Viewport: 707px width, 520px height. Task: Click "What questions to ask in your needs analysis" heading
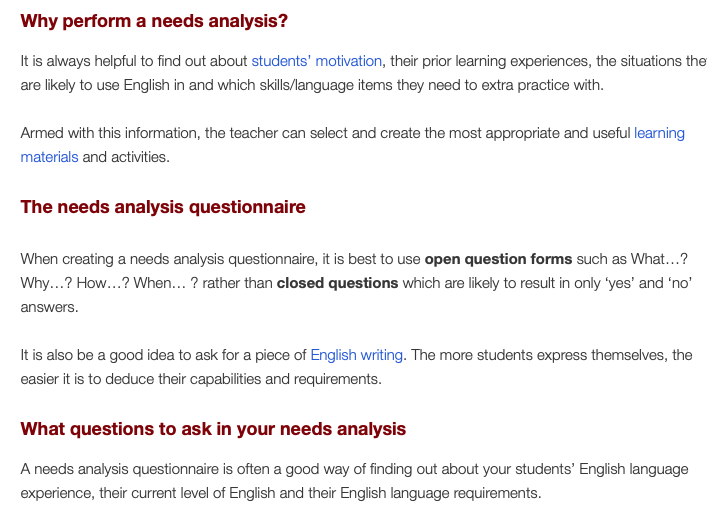tap(213, 430)
